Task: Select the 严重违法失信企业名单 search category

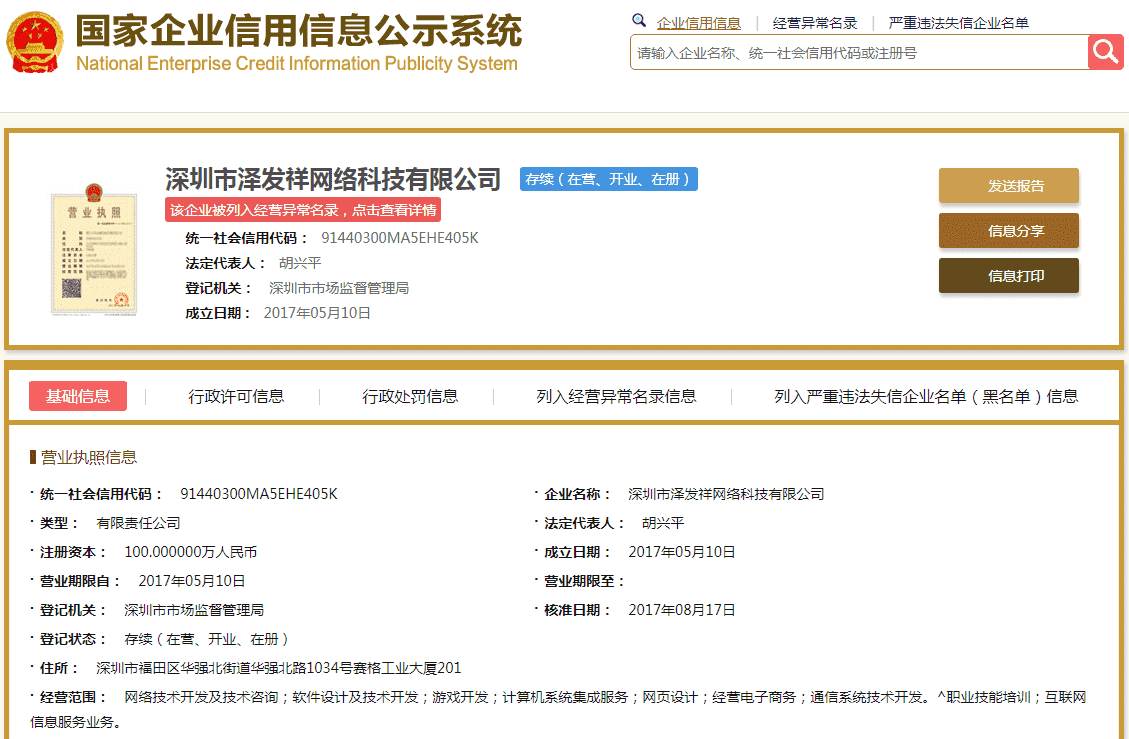Action: click(x=958, y=23)
